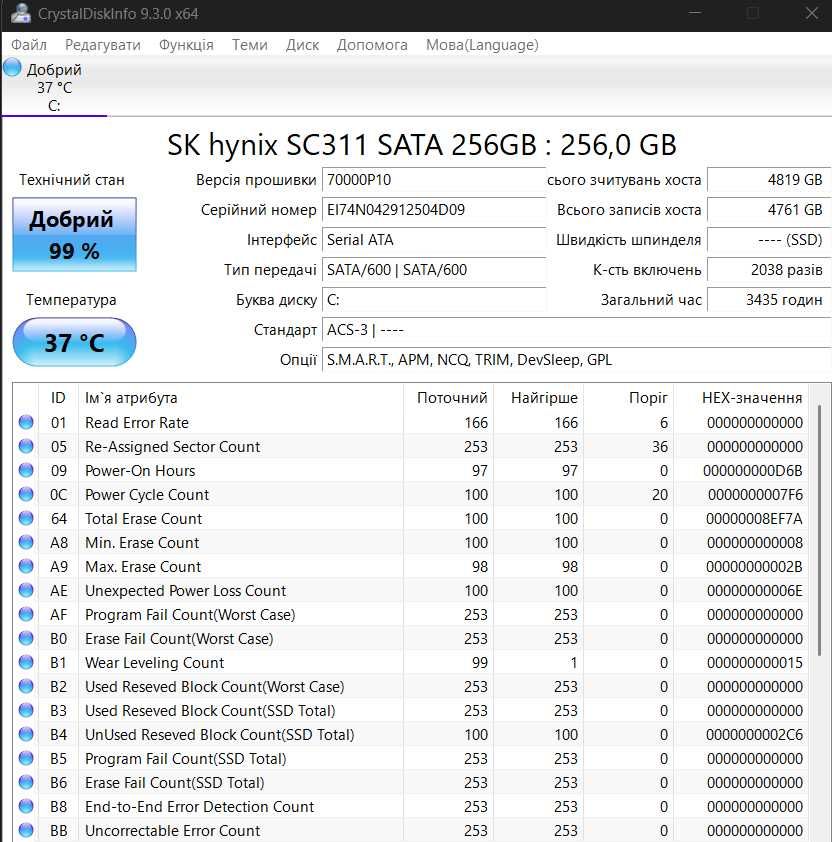Click the status orb for Power Cycle Count
Viewport: 832px width, 842px height.
coord(26,494)
